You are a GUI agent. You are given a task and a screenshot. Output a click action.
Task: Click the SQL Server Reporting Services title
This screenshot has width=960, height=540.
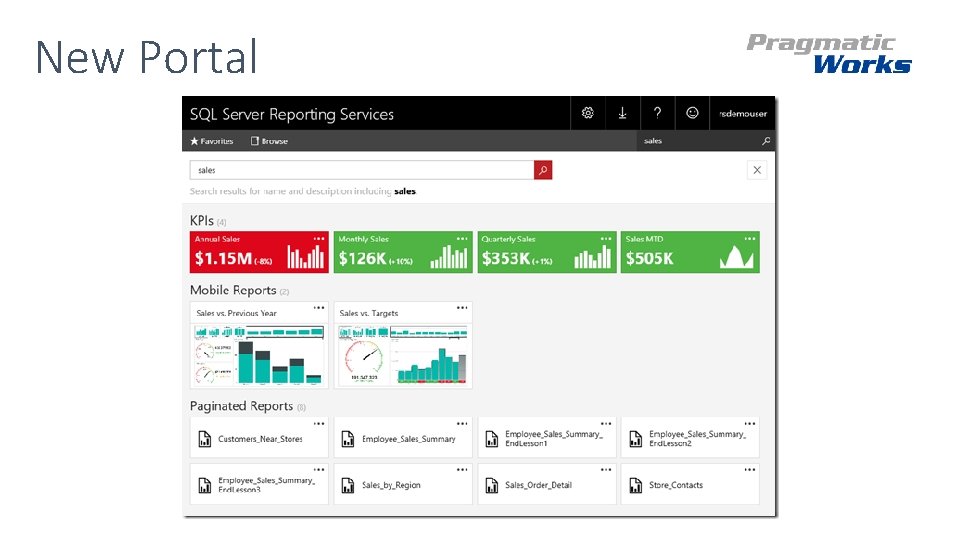tap(291, 114)
